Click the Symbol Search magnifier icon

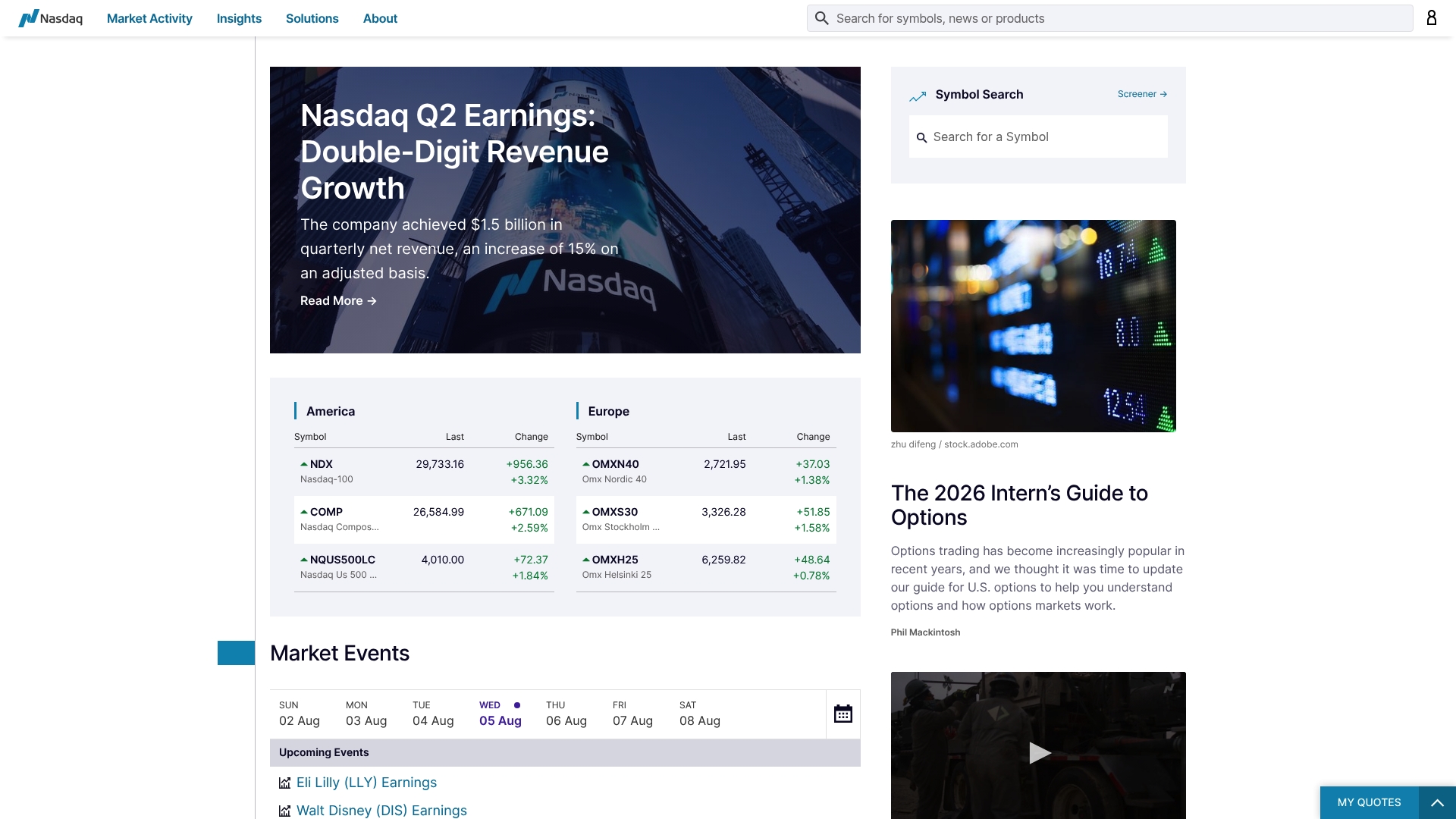[x=921, y=137]
